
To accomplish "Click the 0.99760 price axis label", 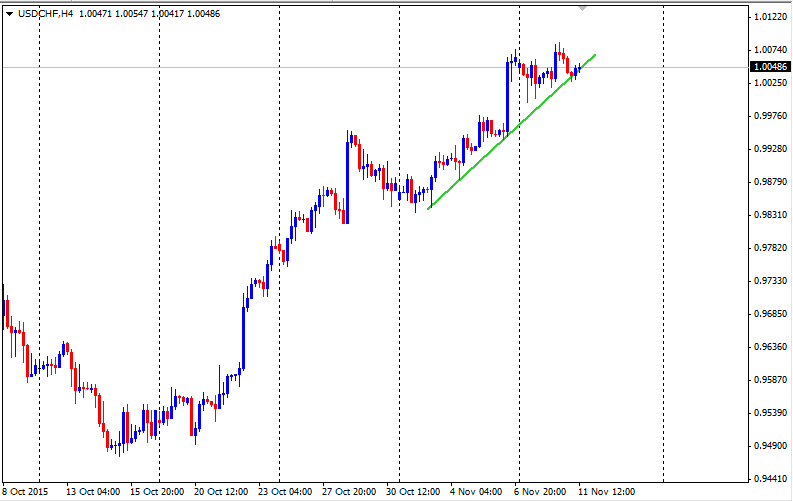I will (770, 116).
